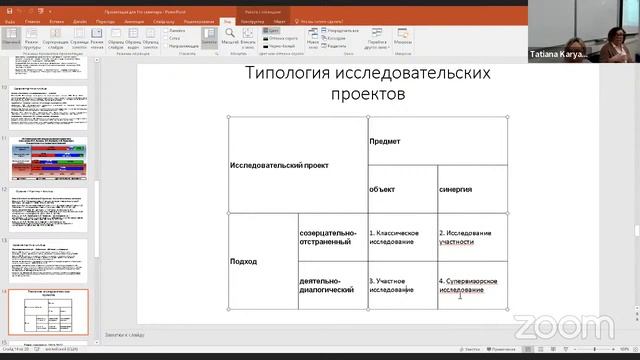Click the New Window (Новое окно) icon
Screen dimensions: 640x360
click(x=313, y=39)
